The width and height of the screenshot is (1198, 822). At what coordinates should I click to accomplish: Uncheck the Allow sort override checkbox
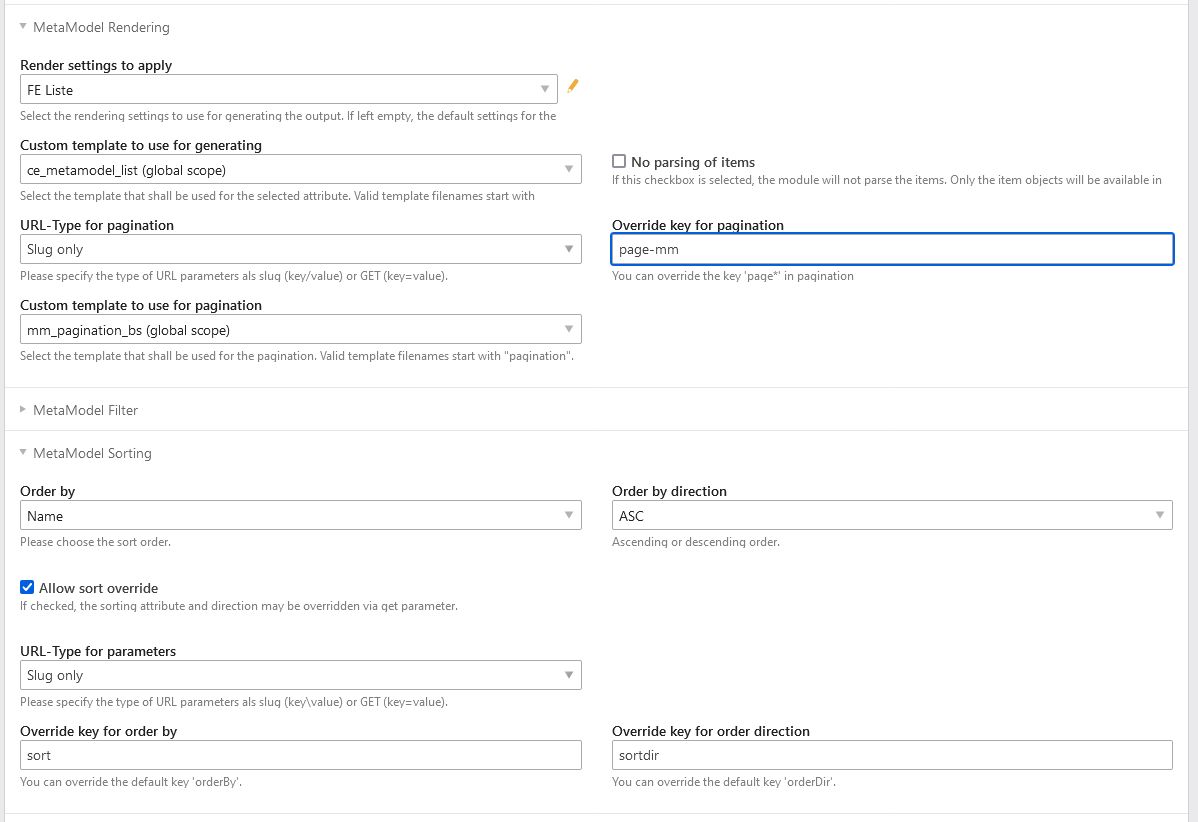pyautogui.click(x=27, y=587)
